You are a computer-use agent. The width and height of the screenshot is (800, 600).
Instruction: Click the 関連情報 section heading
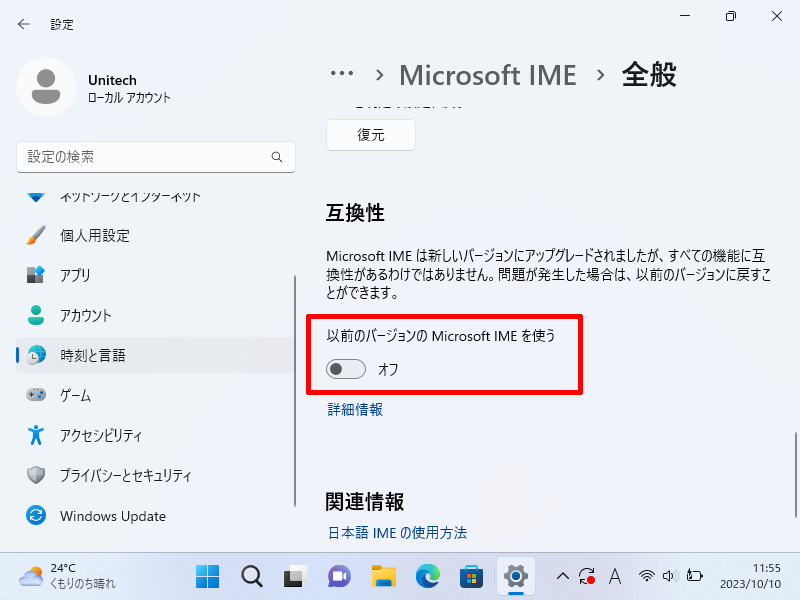pyautogui.click(x=365, y=502)
